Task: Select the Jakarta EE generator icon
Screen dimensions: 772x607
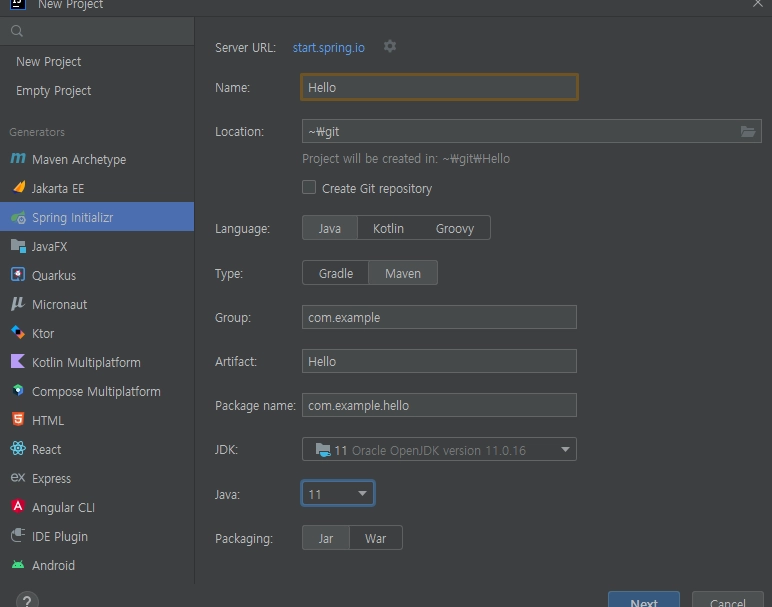Action: tap(17, 188)
